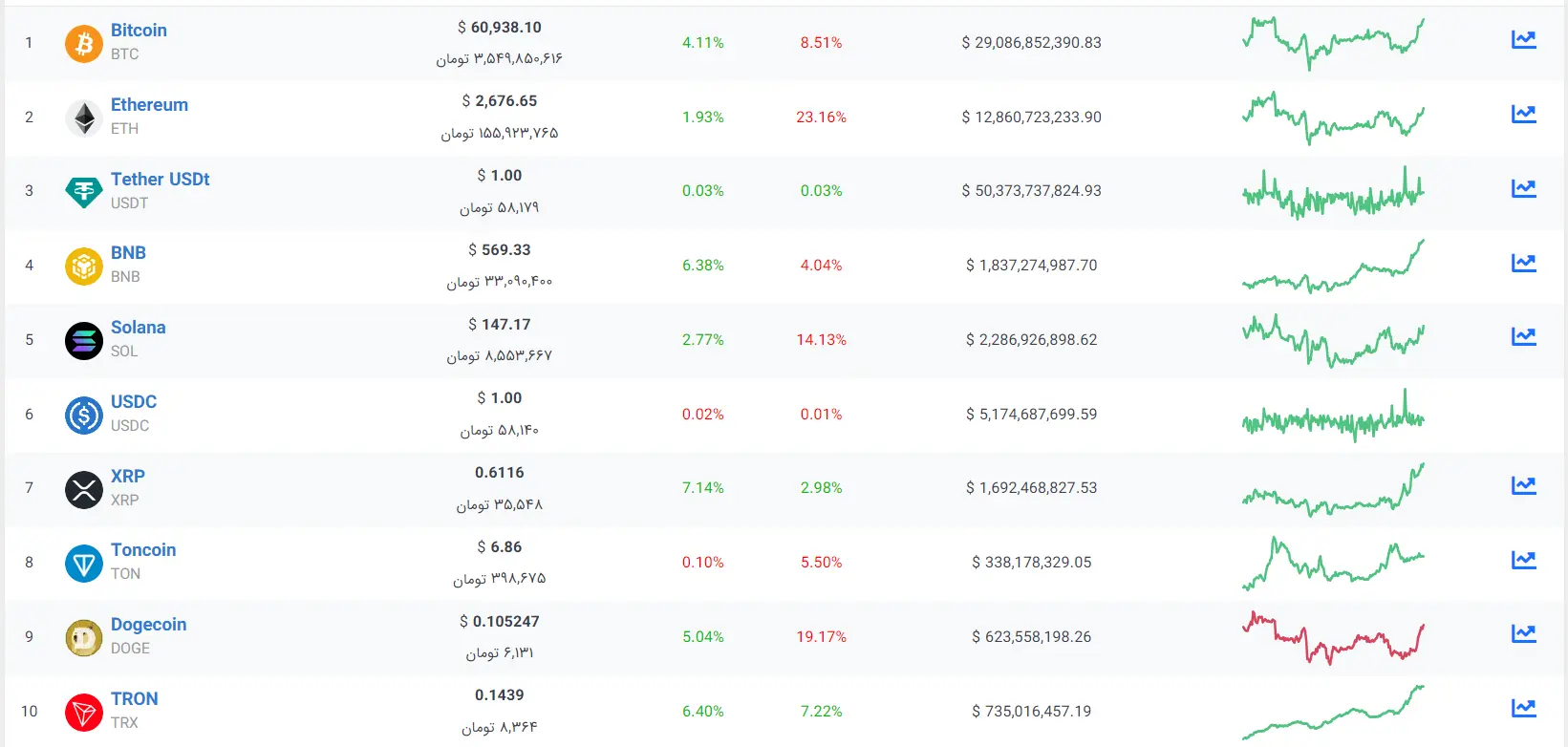
Task: Select Dogecoin price $ 0.105247
Action: [500, 622]
